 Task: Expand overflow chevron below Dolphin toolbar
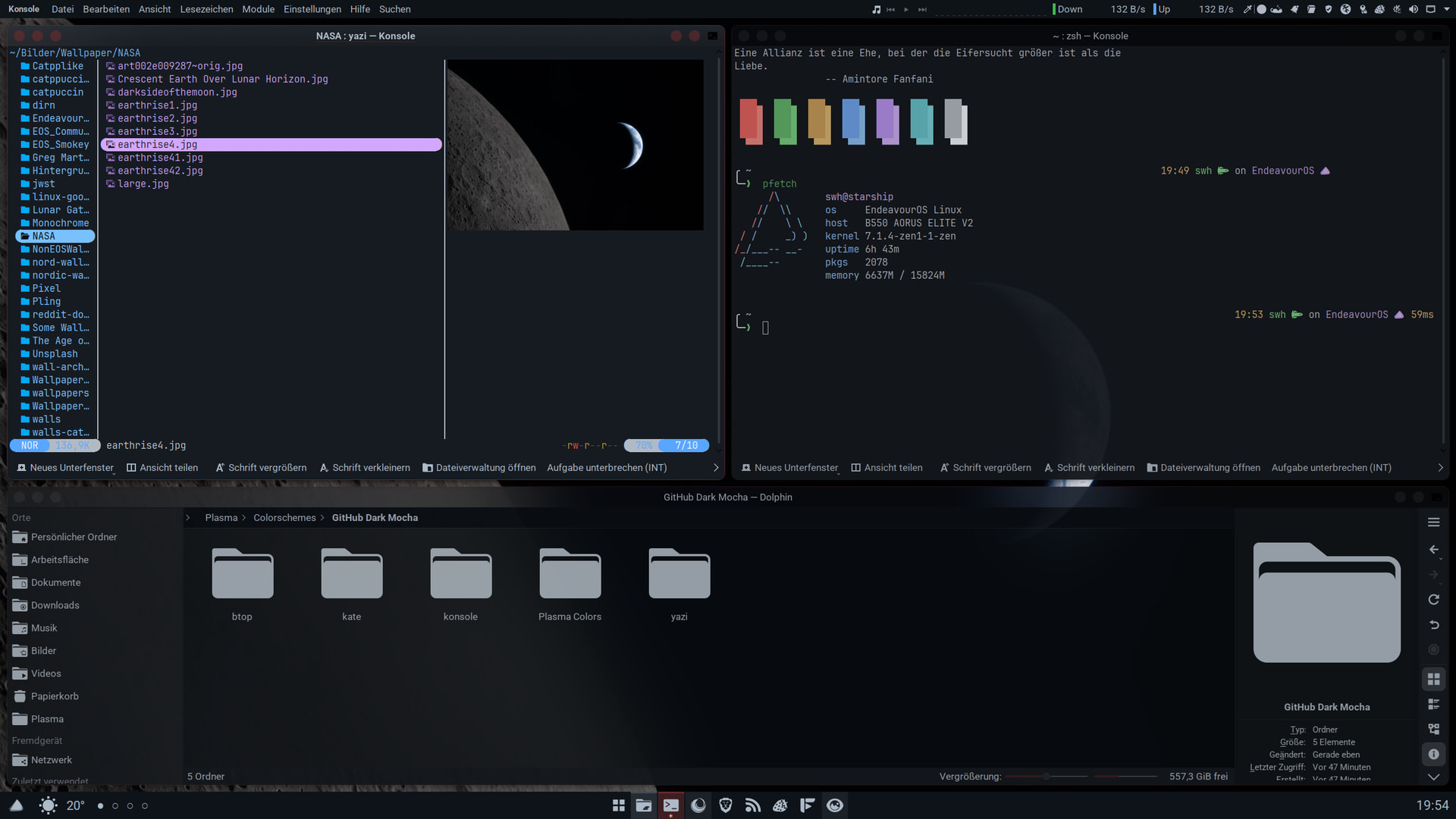[x=1433, y=777]
